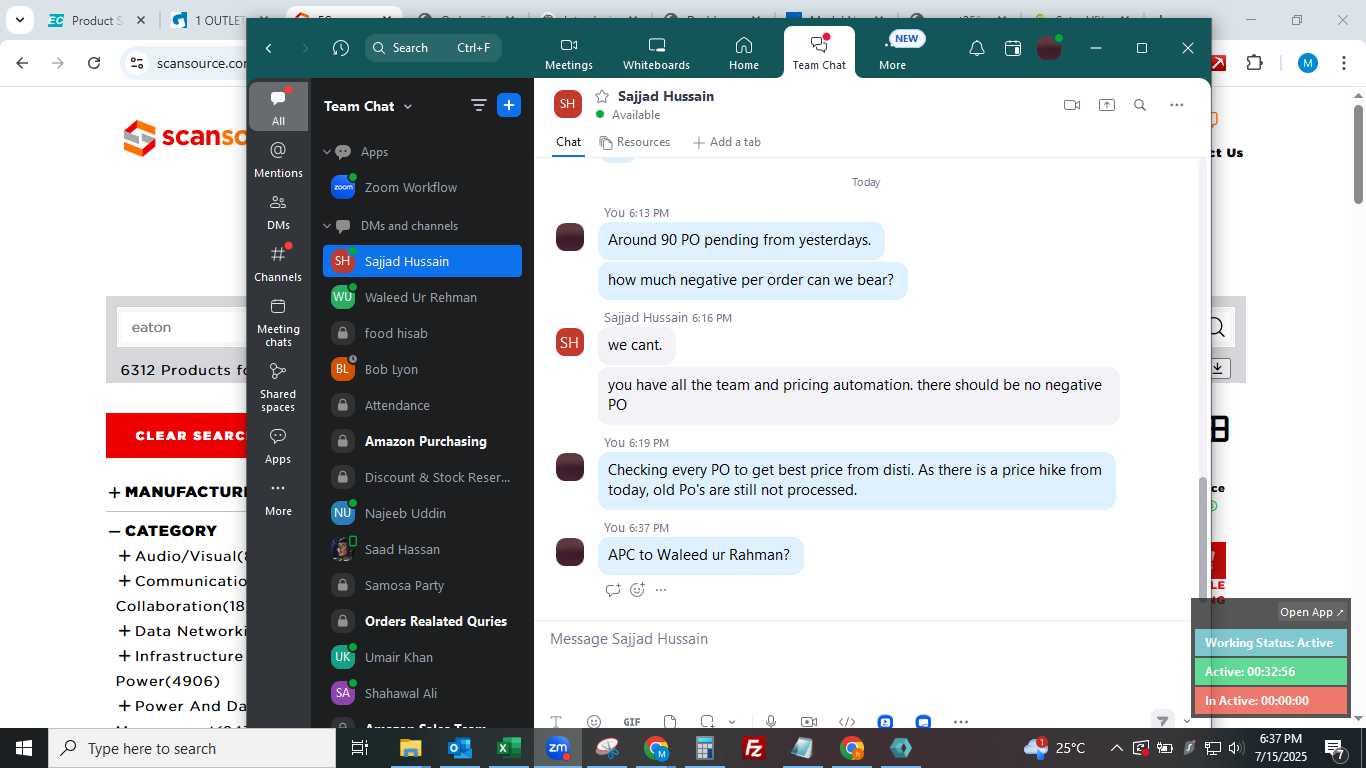The image size is (1366, 768).
Task: Toggle text formatting in the composer
Action: coord(556,722)
